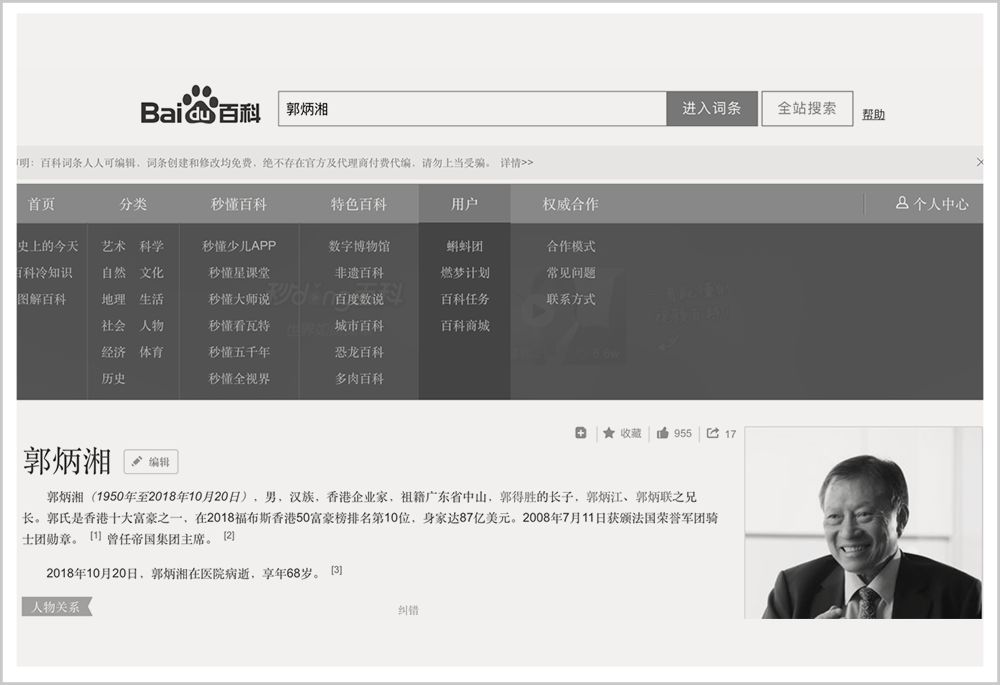Click the 人物关系 section tag
Image resolution: width=1000 pixels, height=685 pixels.
(57, 607)
